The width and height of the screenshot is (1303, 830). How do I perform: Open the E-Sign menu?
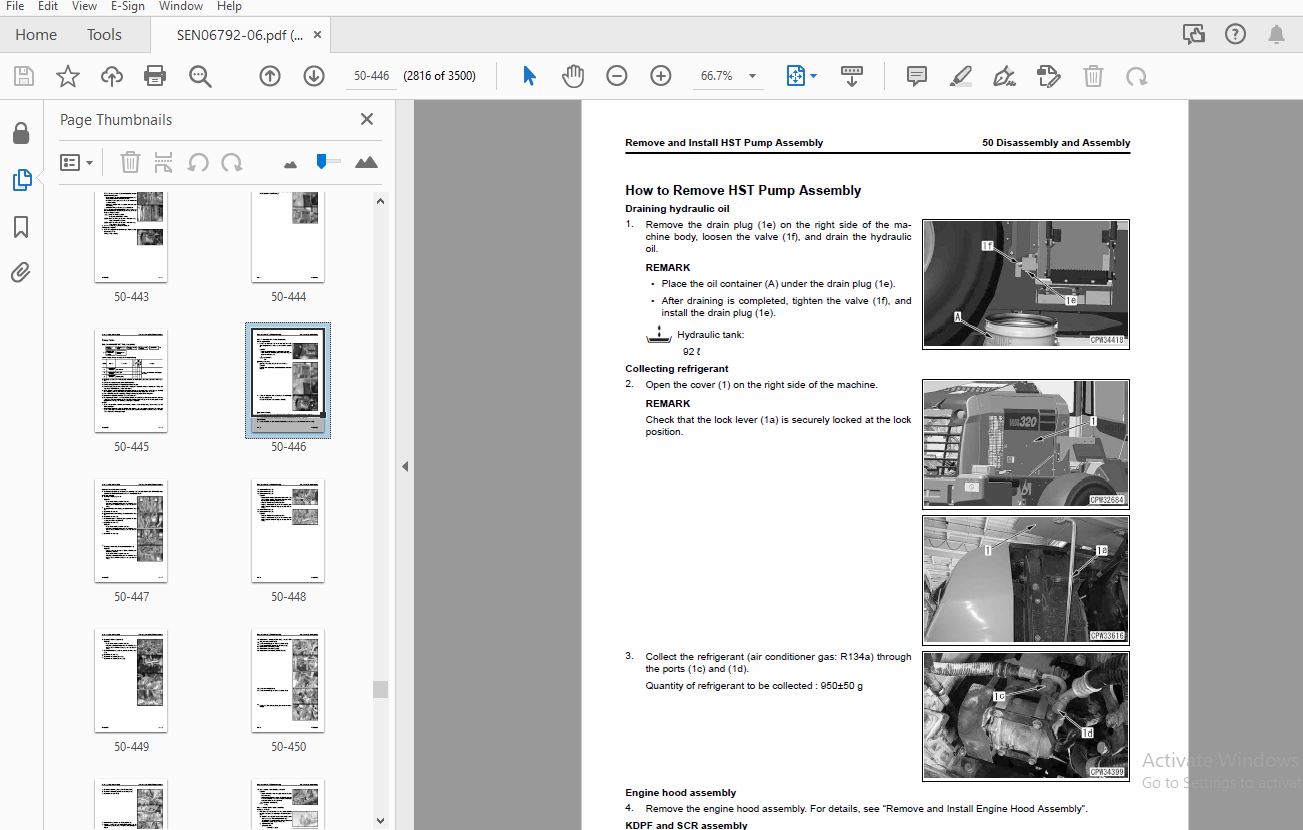click(x=127, y=6)
